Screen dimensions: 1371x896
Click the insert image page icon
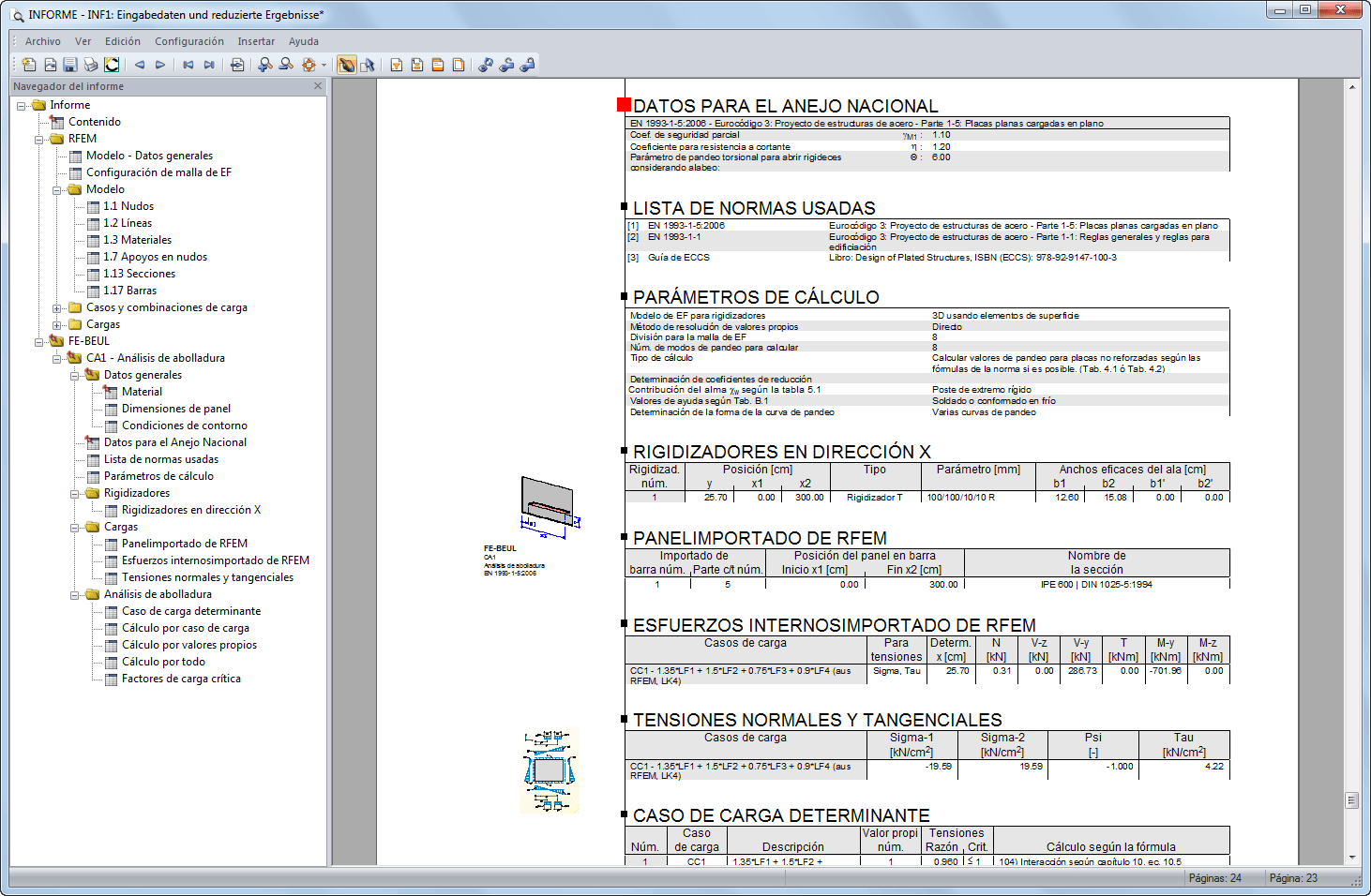pos(50,65)
